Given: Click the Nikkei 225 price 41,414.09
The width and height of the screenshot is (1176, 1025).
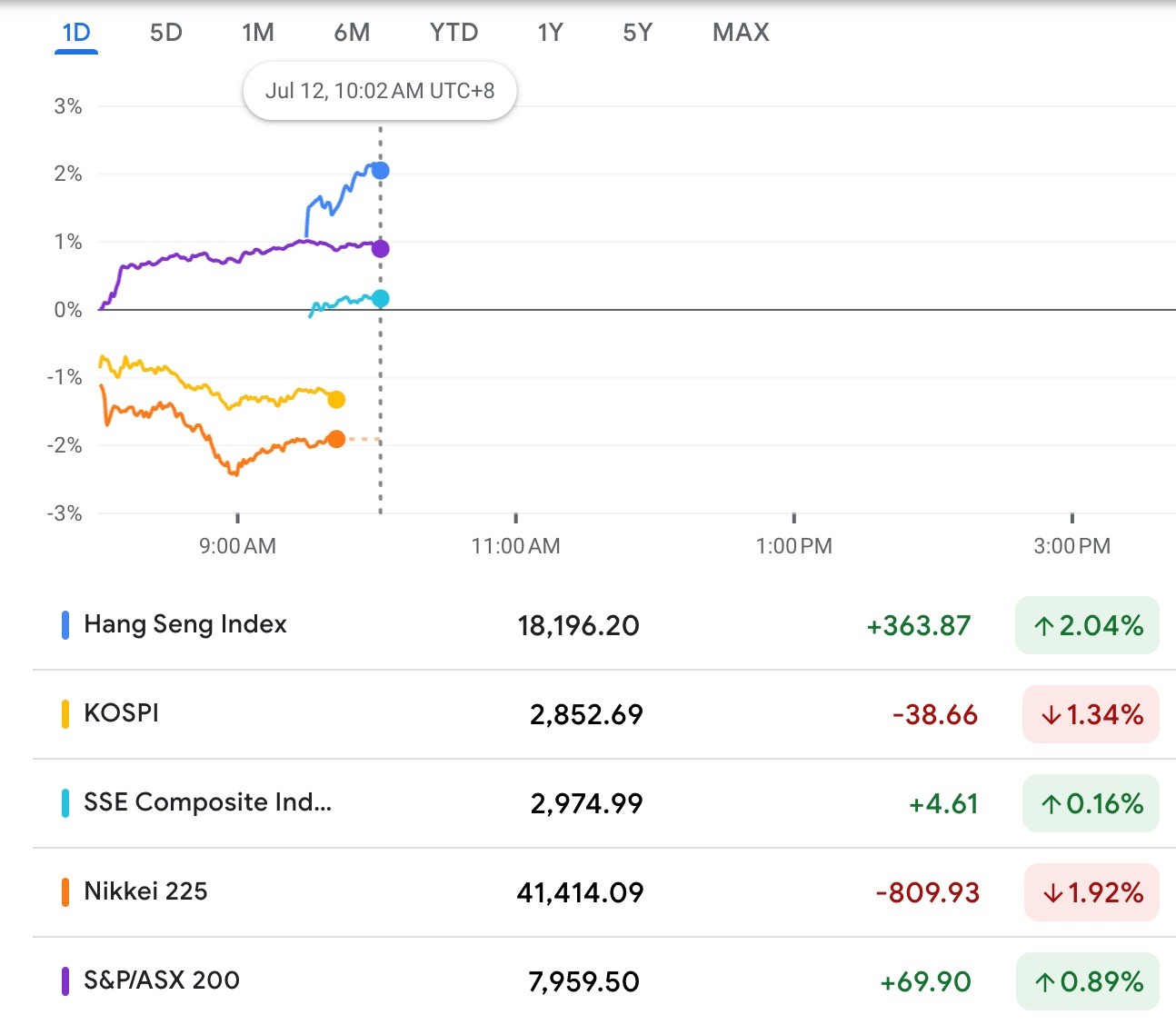Looking at the screenshot, I should 580,892.
